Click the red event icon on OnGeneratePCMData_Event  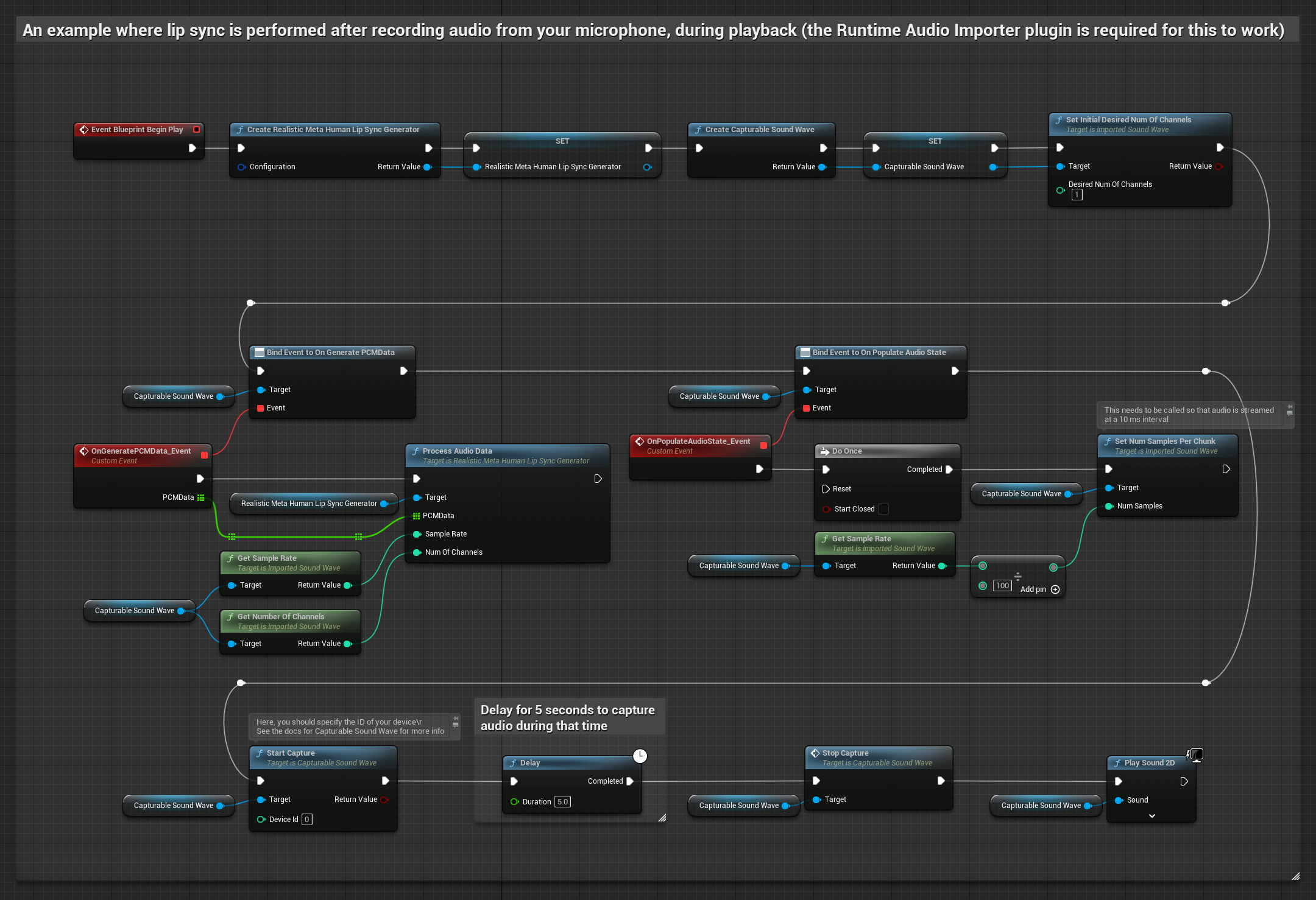[x=85, y=451]
